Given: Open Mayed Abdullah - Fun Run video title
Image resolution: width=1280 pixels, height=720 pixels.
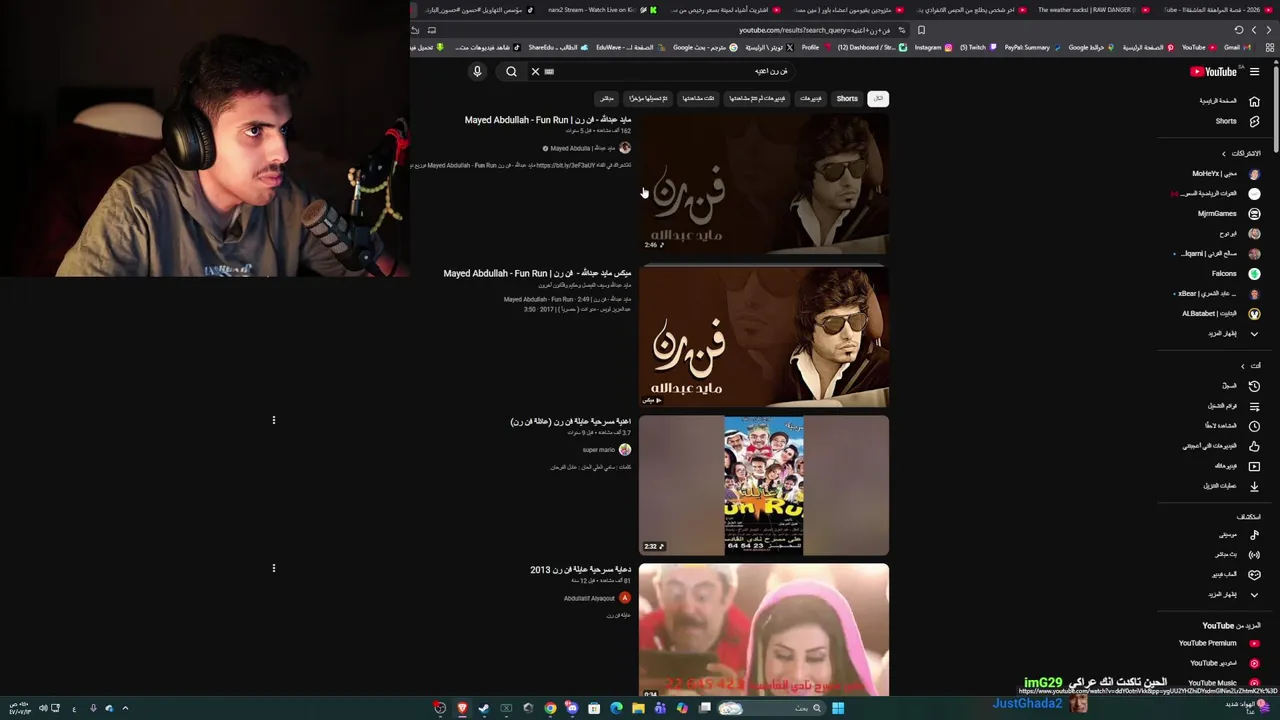Looking at the screenshot, I should 548,120.
